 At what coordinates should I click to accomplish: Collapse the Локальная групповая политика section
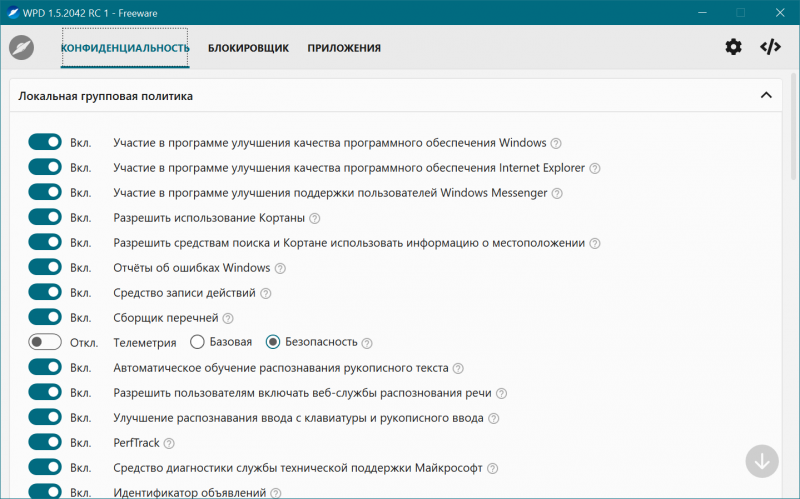tap(765, 96)
